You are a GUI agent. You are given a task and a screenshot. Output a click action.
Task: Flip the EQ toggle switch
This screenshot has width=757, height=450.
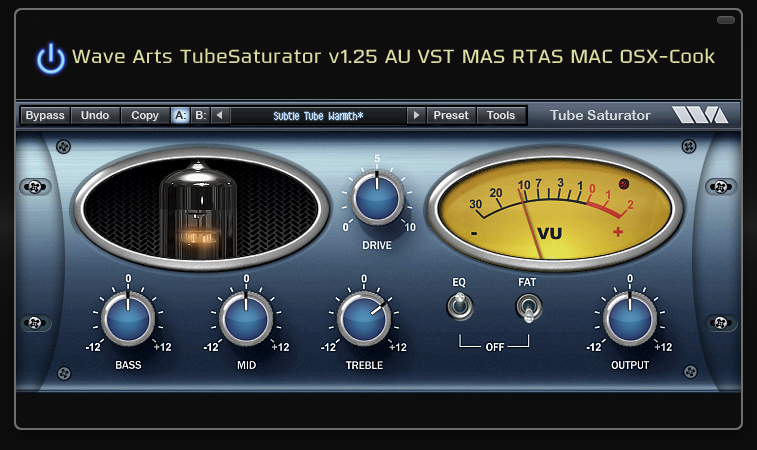pyautogui.click(x=459, y=306)
